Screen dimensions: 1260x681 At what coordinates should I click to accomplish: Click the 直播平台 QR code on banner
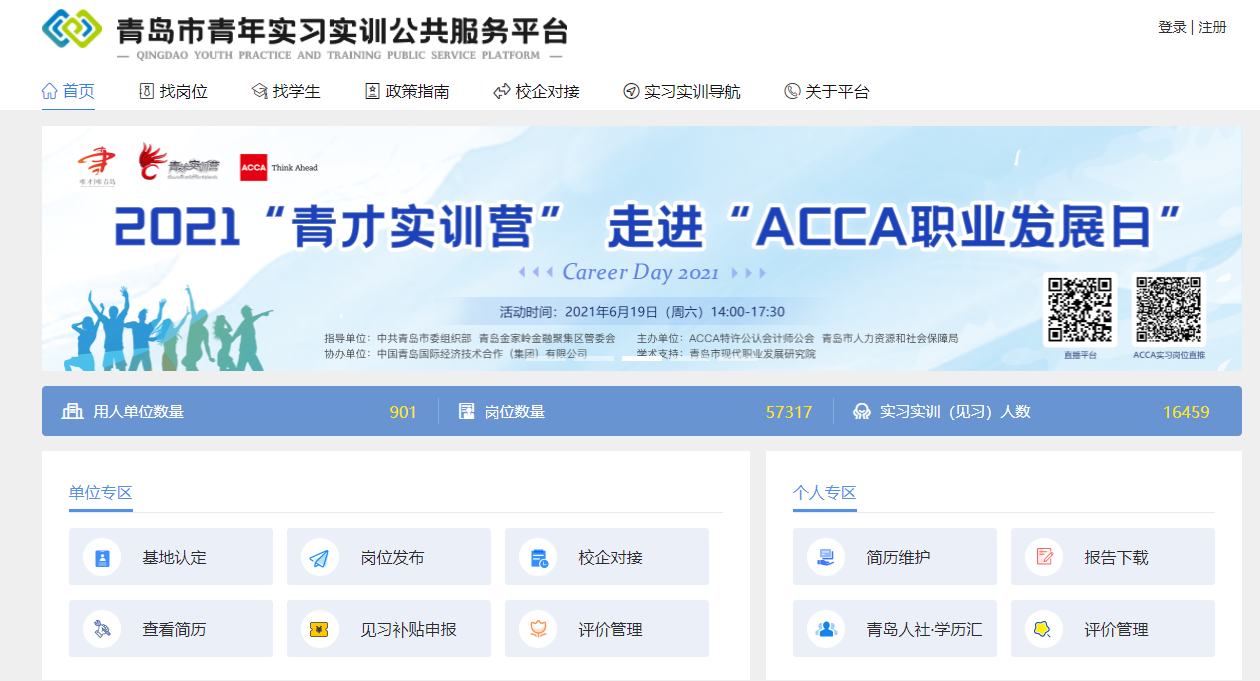[1079, 309]
